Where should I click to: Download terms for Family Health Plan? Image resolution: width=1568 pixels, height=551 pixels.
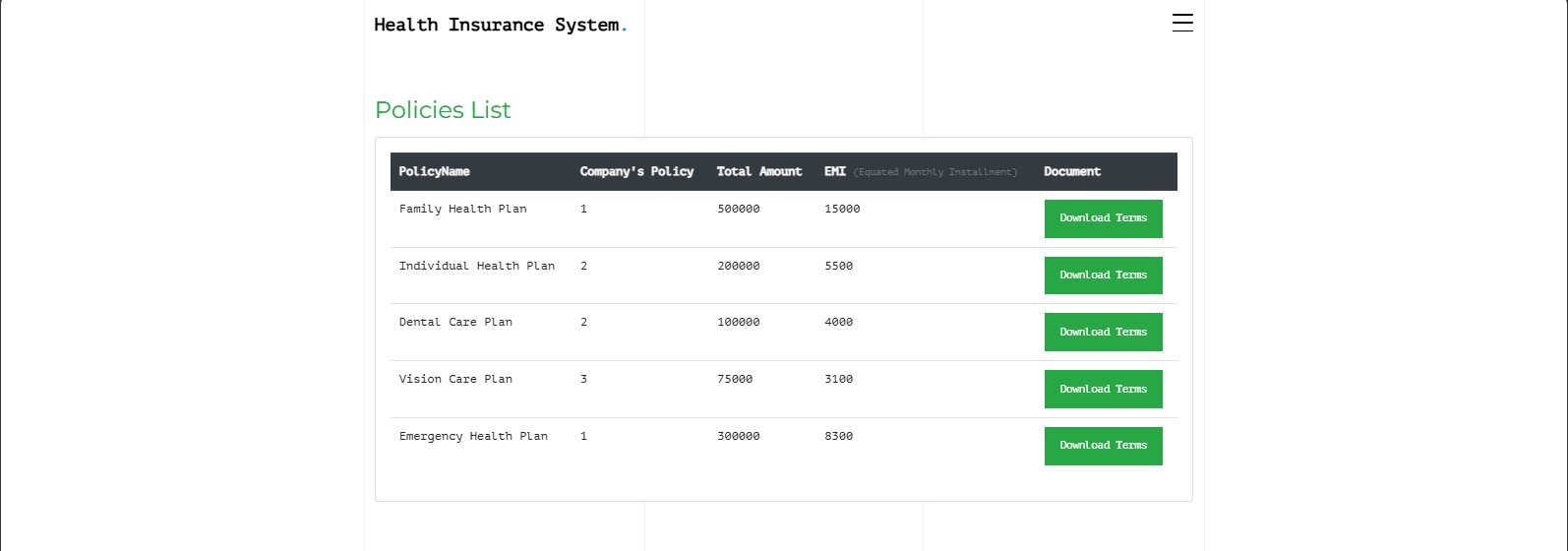[x=1103, y=218]
